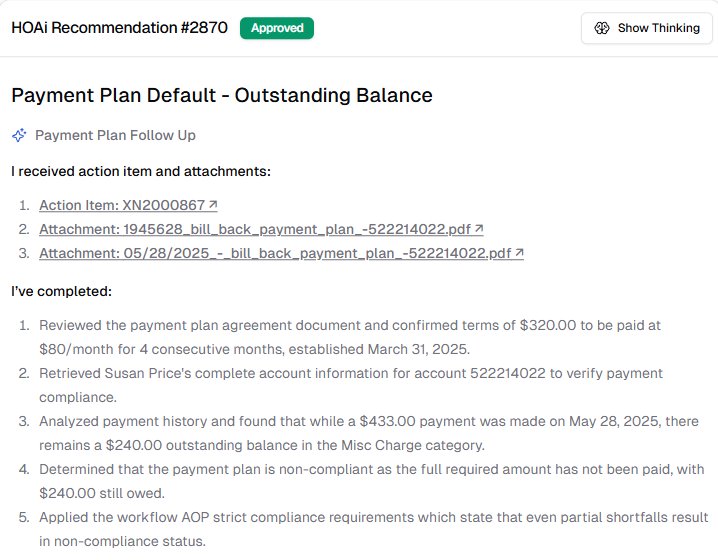This screenshot has width=718, height=560.
Task: Click the brain icon in Show Thinking
Action: click(x=602, y=28)
